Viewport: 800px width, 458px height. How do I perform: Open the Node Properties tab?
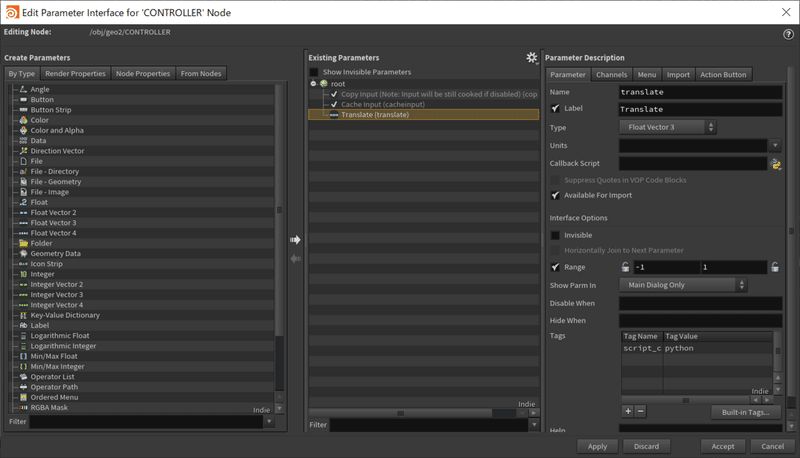143,73
